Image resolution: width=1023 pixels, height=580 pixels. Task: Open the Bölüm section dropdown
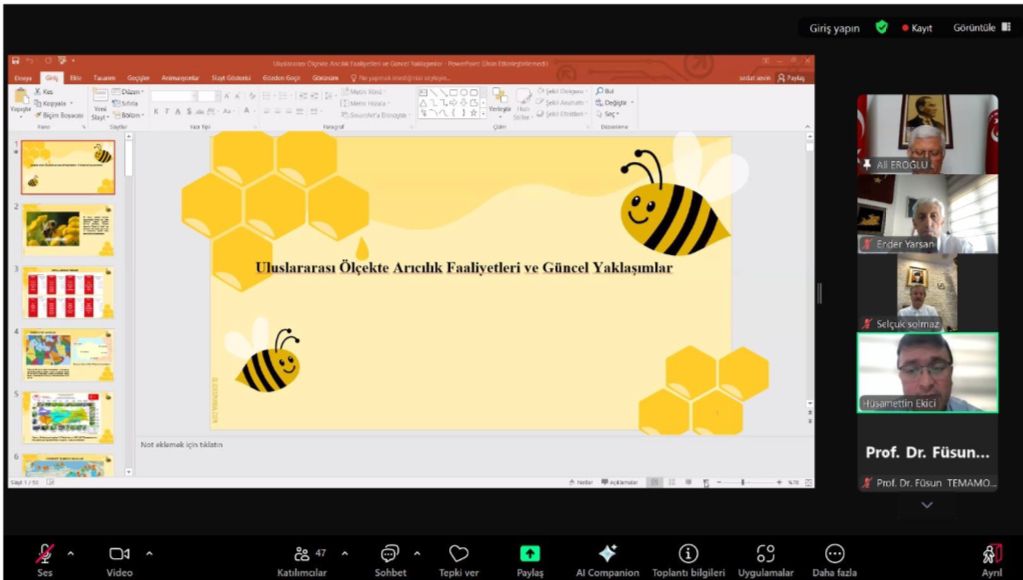(128, 115)
